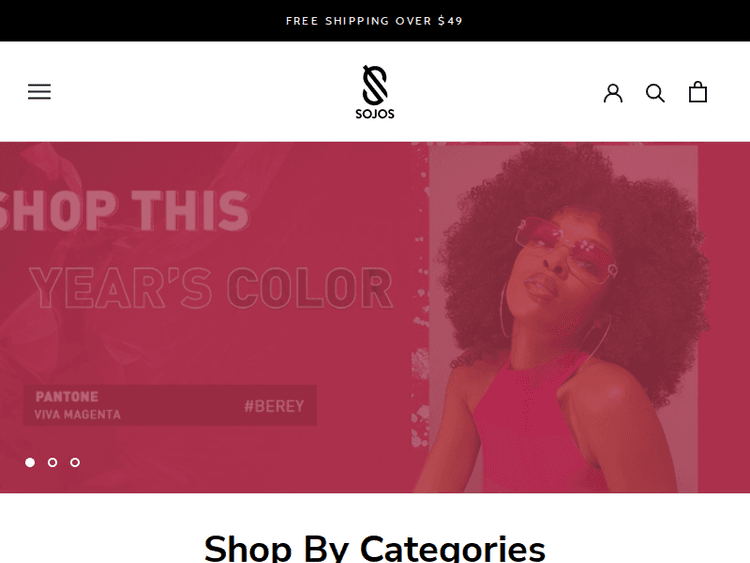Click the SOJOS wordmark under the logo
Viewport: 750px width, 563px height.
(x=375, y=114)
